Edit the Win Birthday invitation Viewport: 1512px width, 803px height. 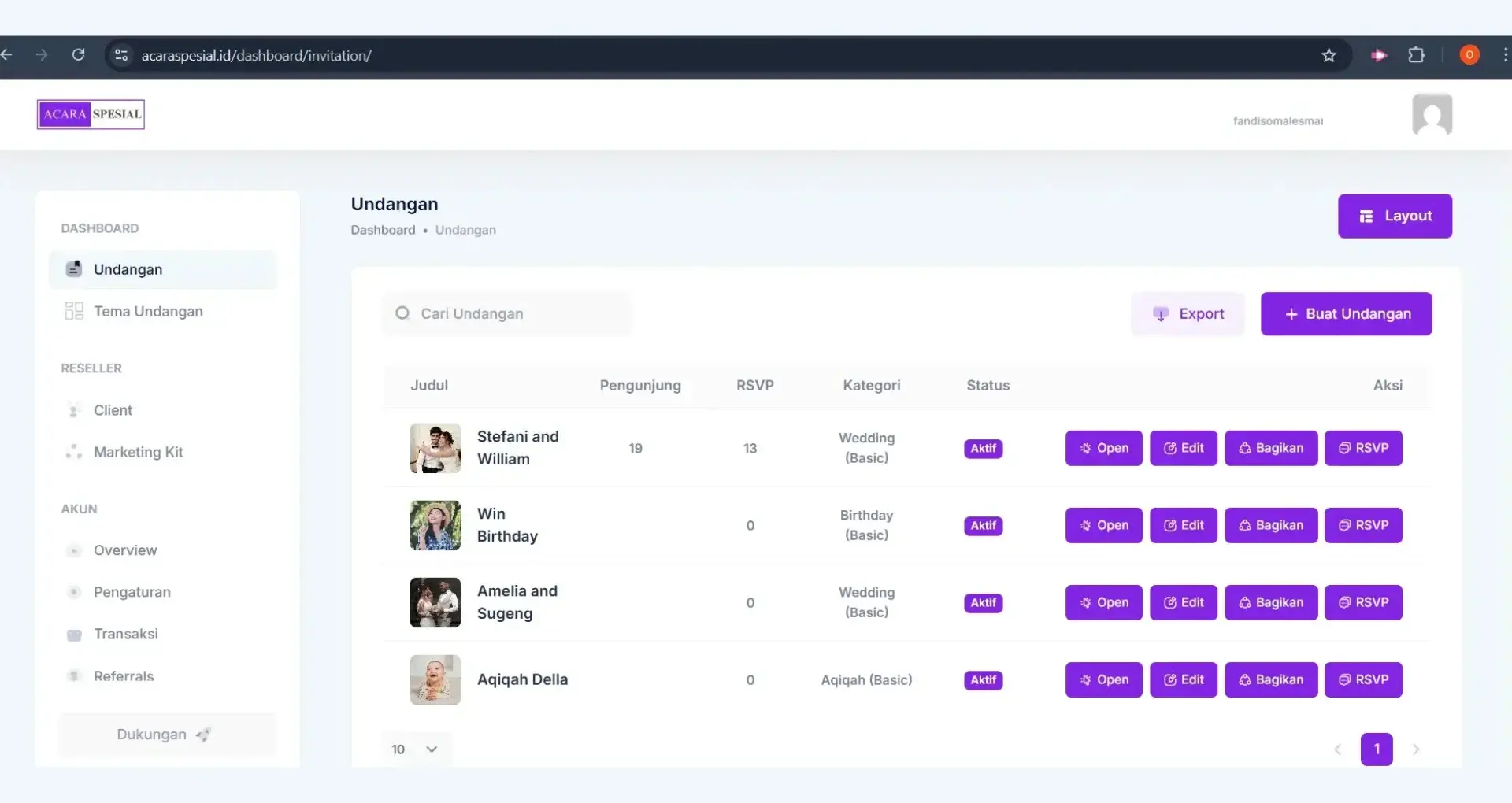[x=1183, y=526]
